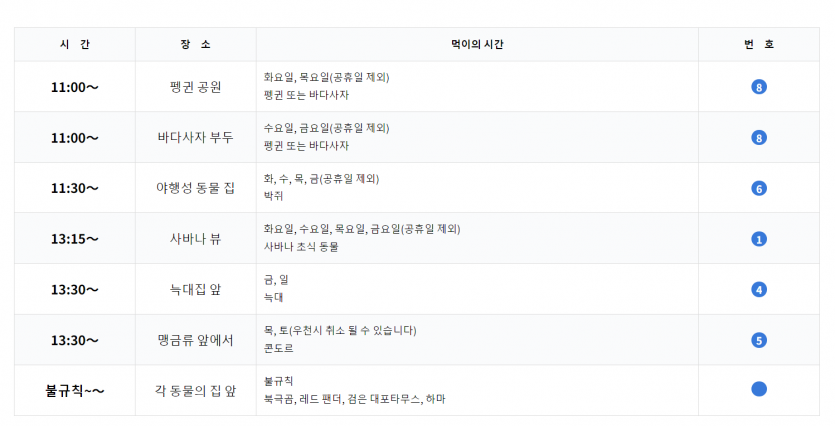Click the 야행성 동물 집 location cell
835x426 pixels.
click(195, 188)
